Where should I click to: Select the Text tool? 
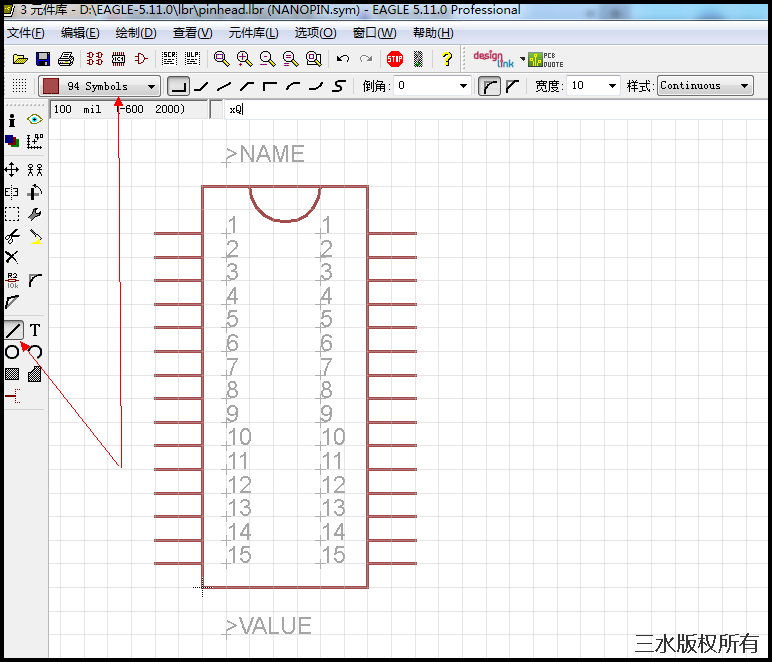[35, 330]
